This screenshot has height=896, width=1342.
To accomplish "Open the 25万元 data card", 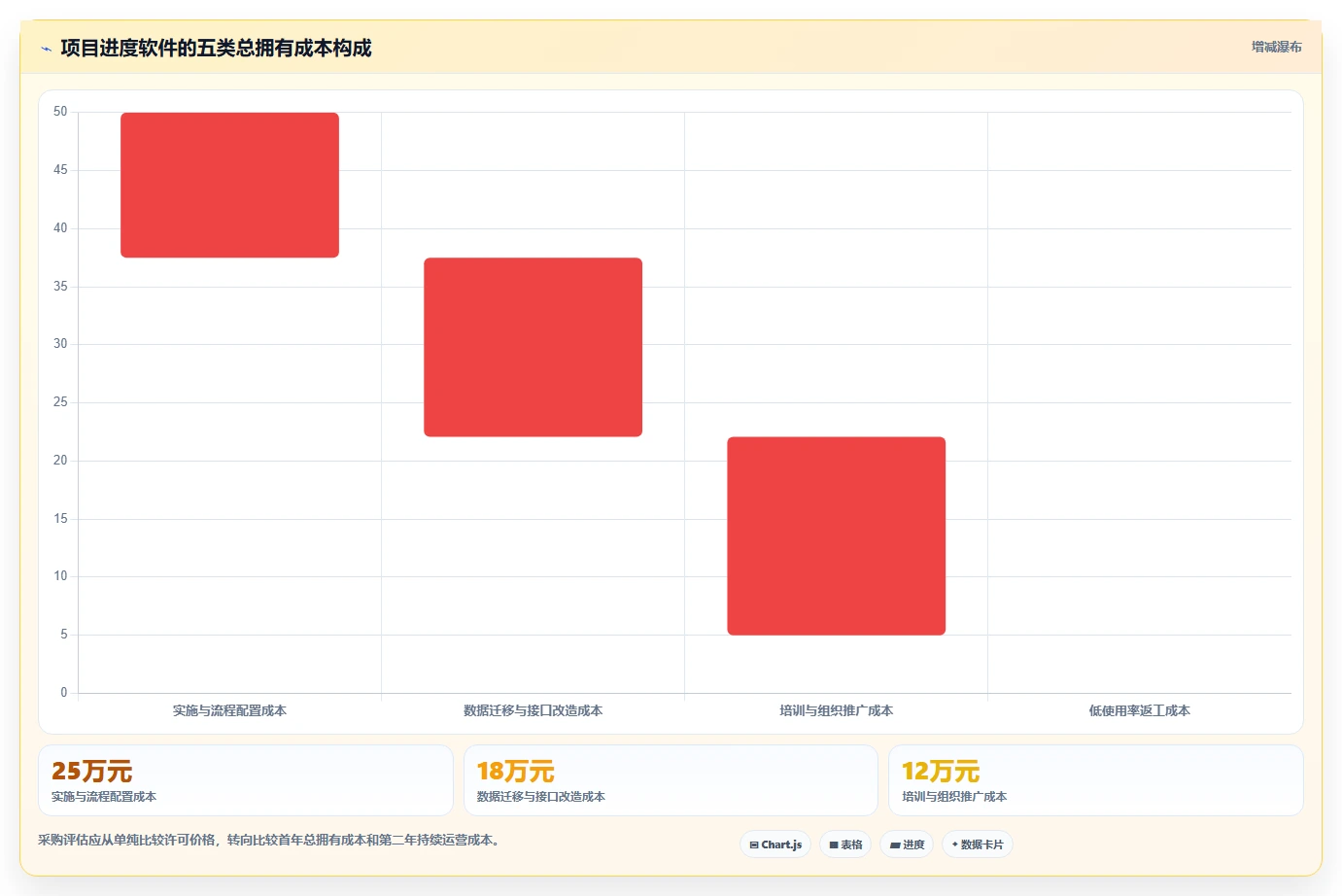I will point(246,780).
